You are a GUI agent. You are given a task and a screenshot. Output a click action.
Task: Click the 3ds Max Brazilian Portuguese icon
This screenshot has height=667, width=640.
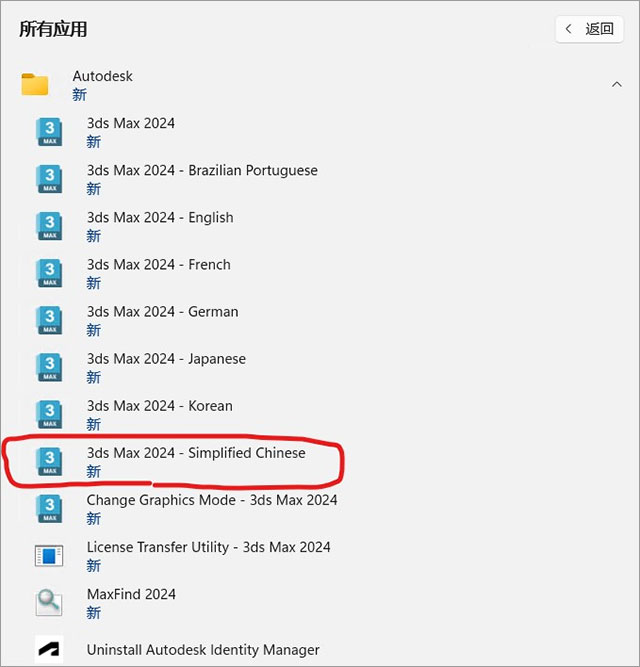pos(50,179)
